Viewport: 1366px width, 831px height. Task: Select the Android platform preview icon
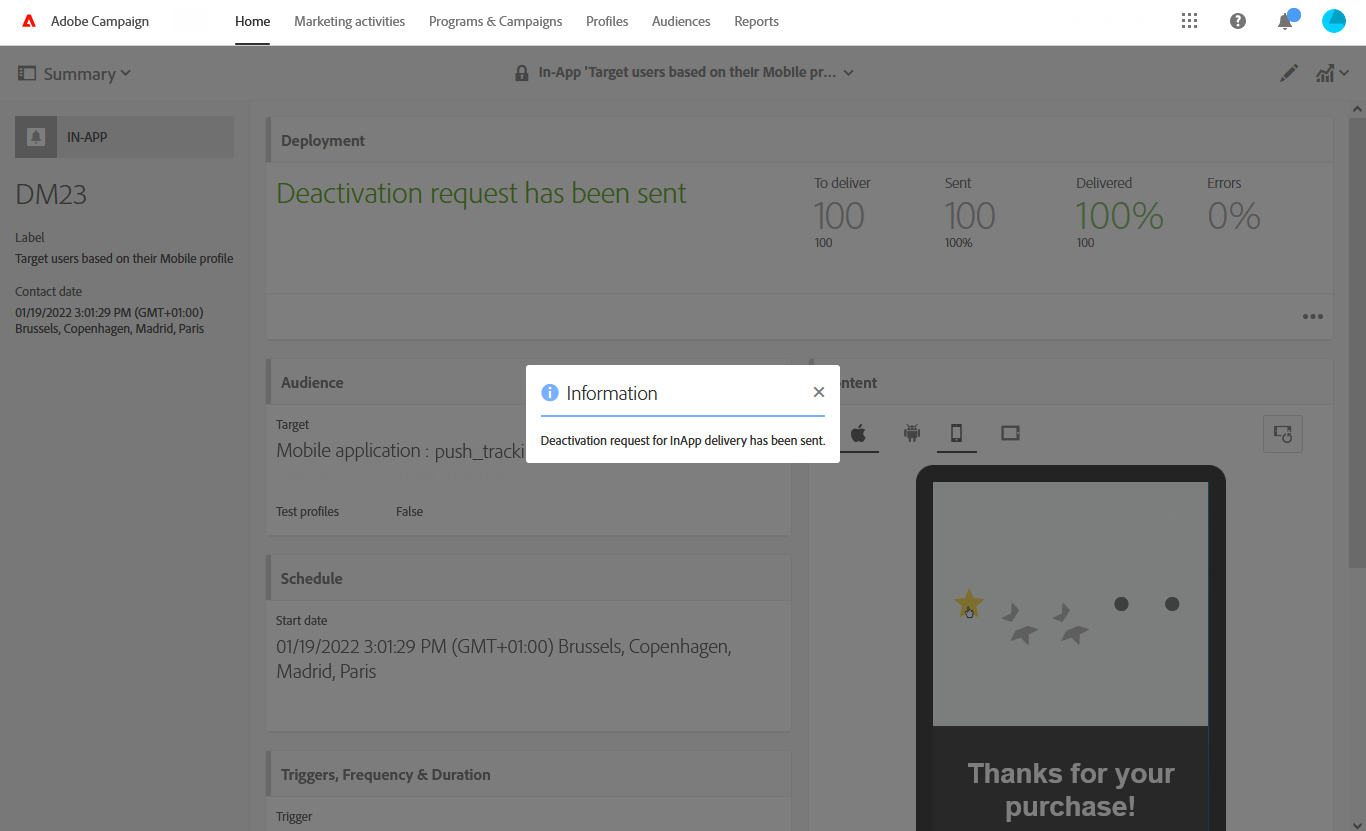911,433
